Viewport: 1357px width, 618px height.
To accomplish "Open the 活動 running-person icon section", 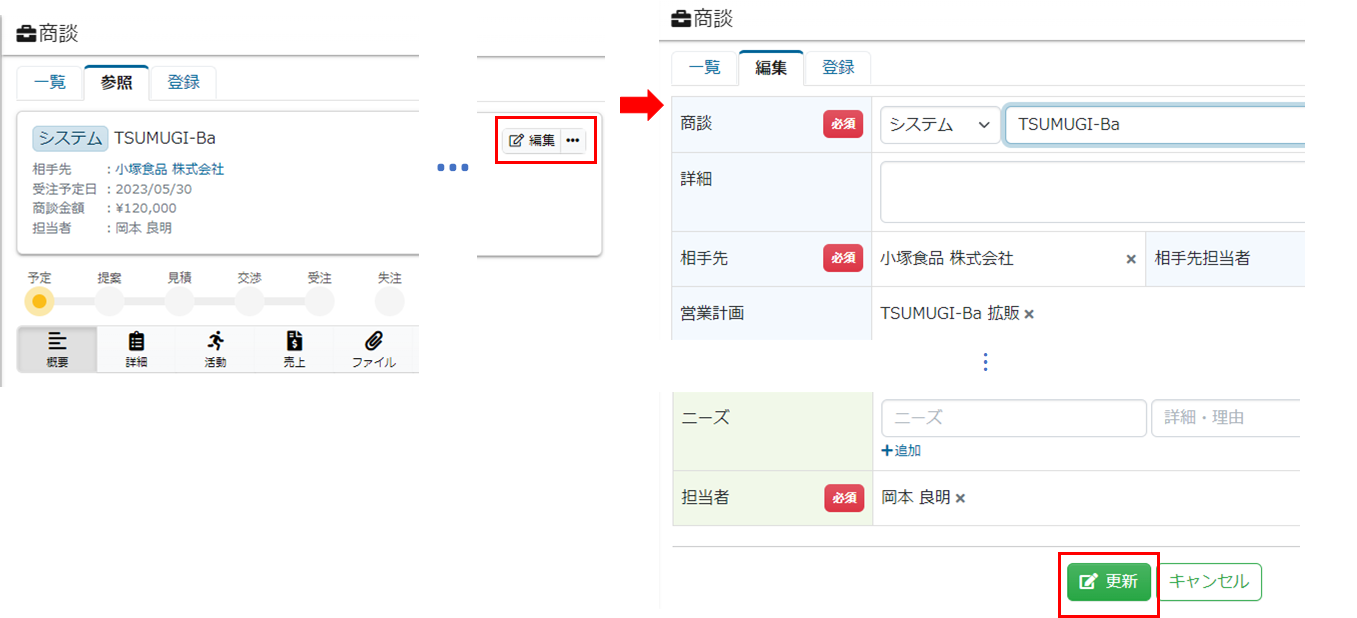I will [x=215, y=350].
